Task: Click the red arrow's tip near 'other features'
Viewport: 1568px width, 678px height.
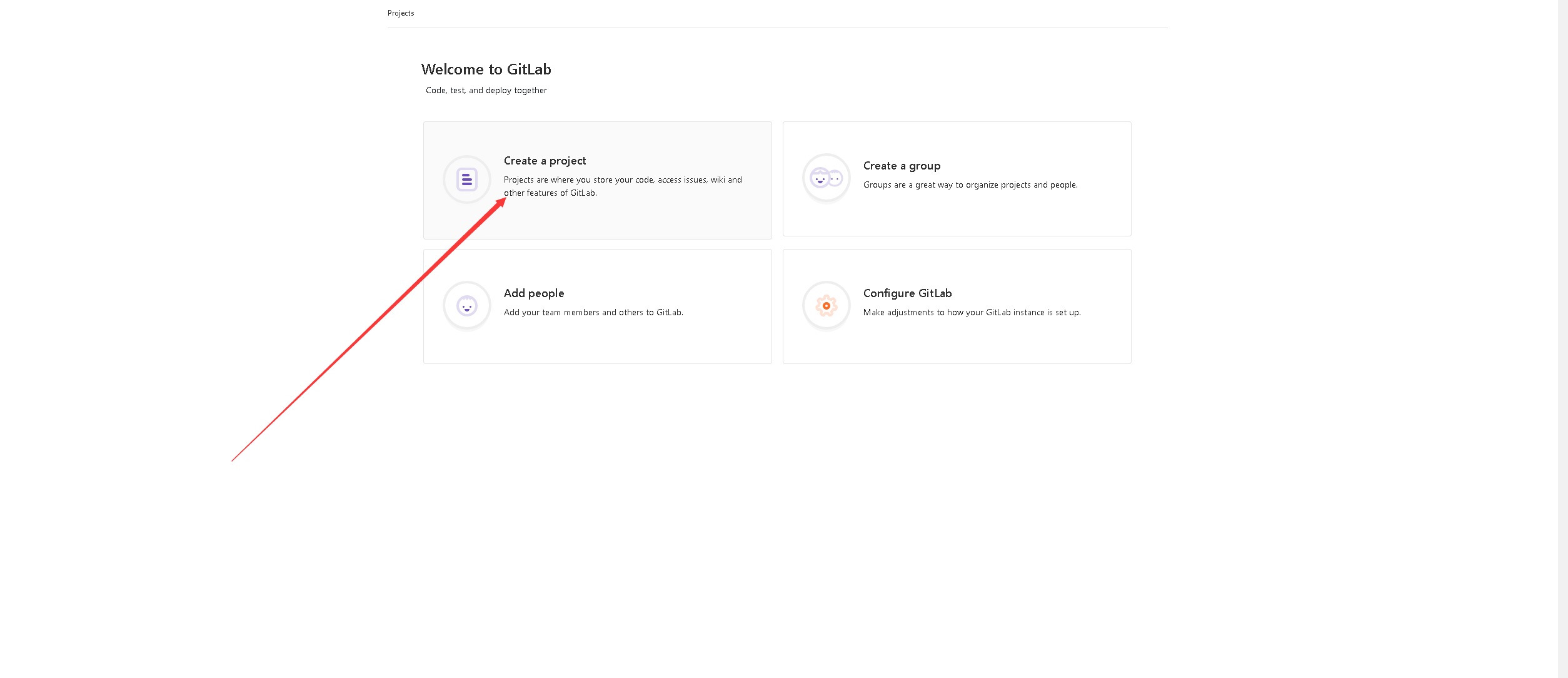Action: [x=503, y=200]
